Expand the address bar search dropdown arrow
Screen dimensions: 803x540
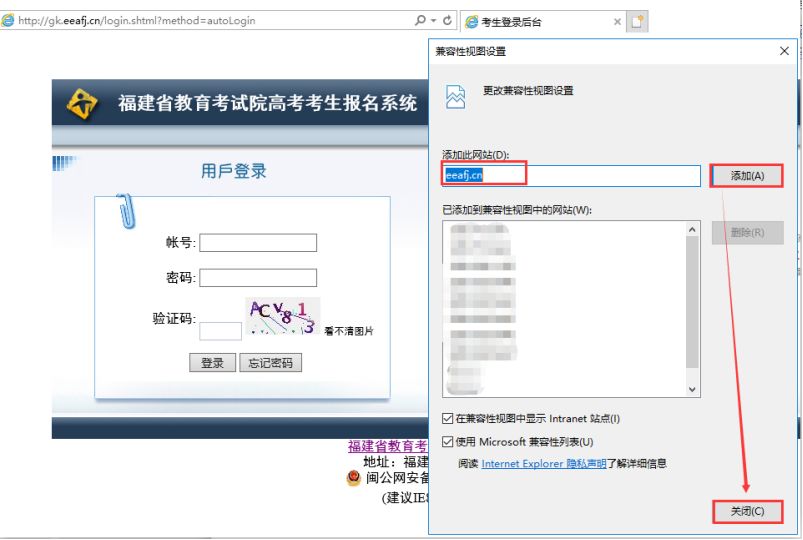tap(433, 21)
